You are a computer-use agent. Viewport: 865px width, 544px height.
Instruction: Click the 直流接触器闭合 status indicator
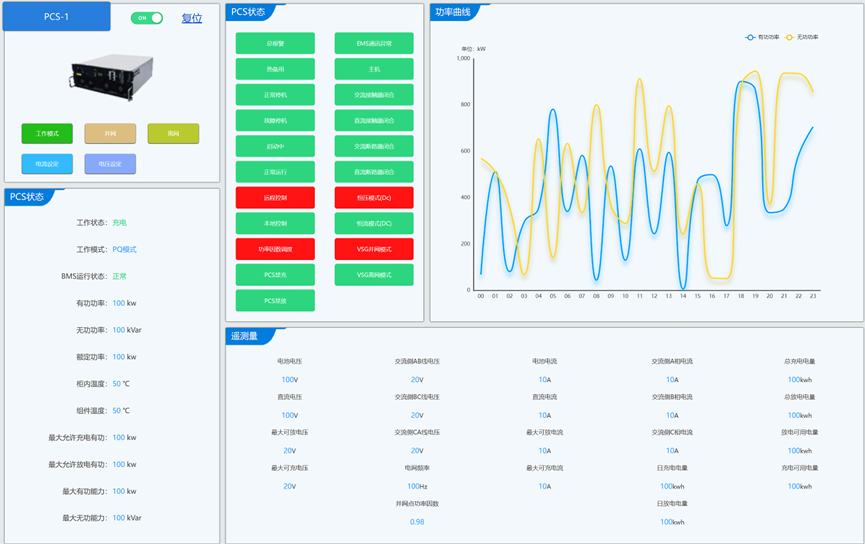point(374,120)
